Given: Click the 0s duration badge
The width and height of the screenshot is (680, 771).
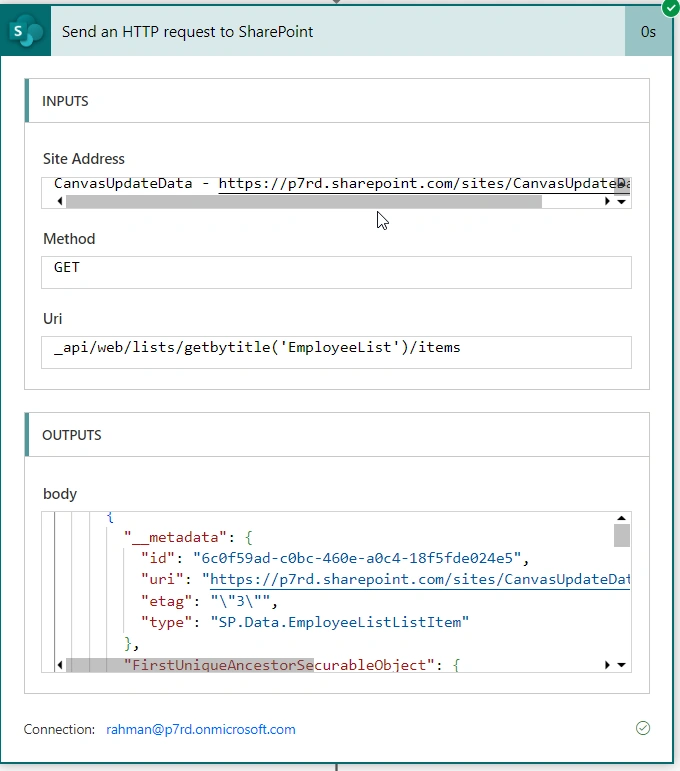Looking at the screenshot, I should [648, 32].
